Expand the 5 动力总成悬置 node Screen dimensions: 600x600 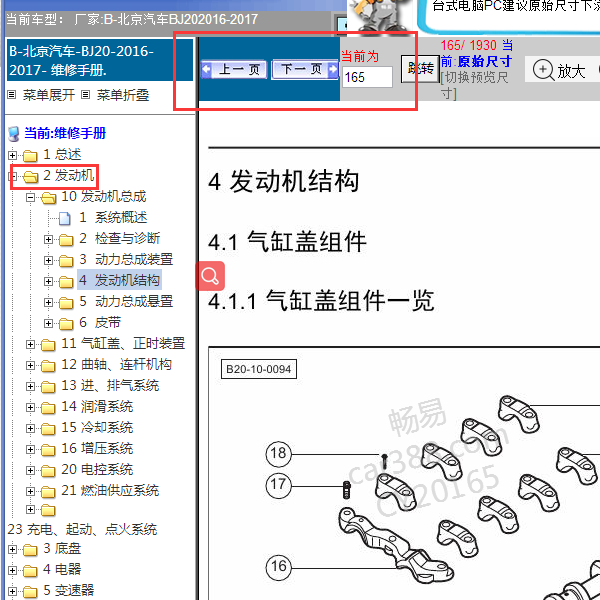[x=48, y=302]
